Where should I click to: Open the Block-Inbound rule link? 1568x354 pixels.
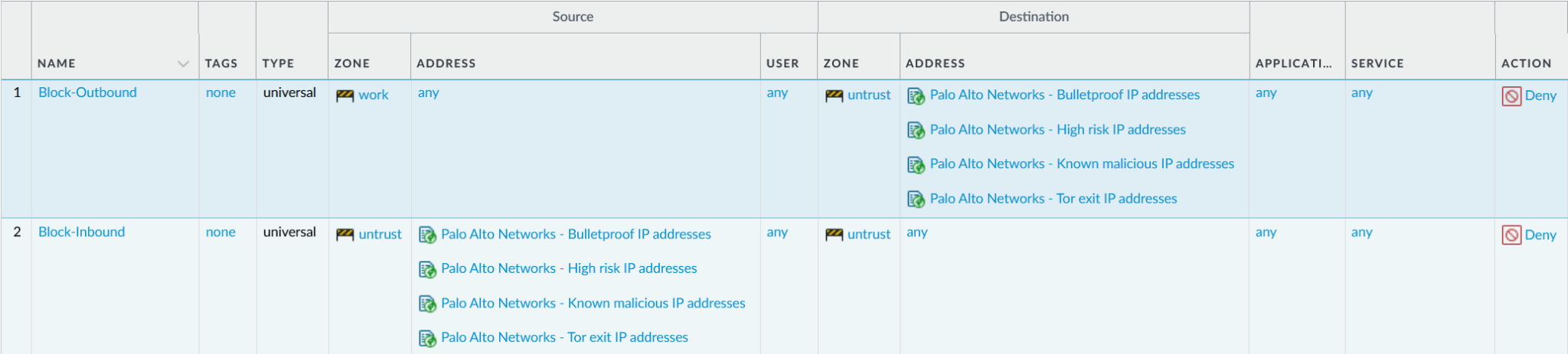(x=81, y=232)
